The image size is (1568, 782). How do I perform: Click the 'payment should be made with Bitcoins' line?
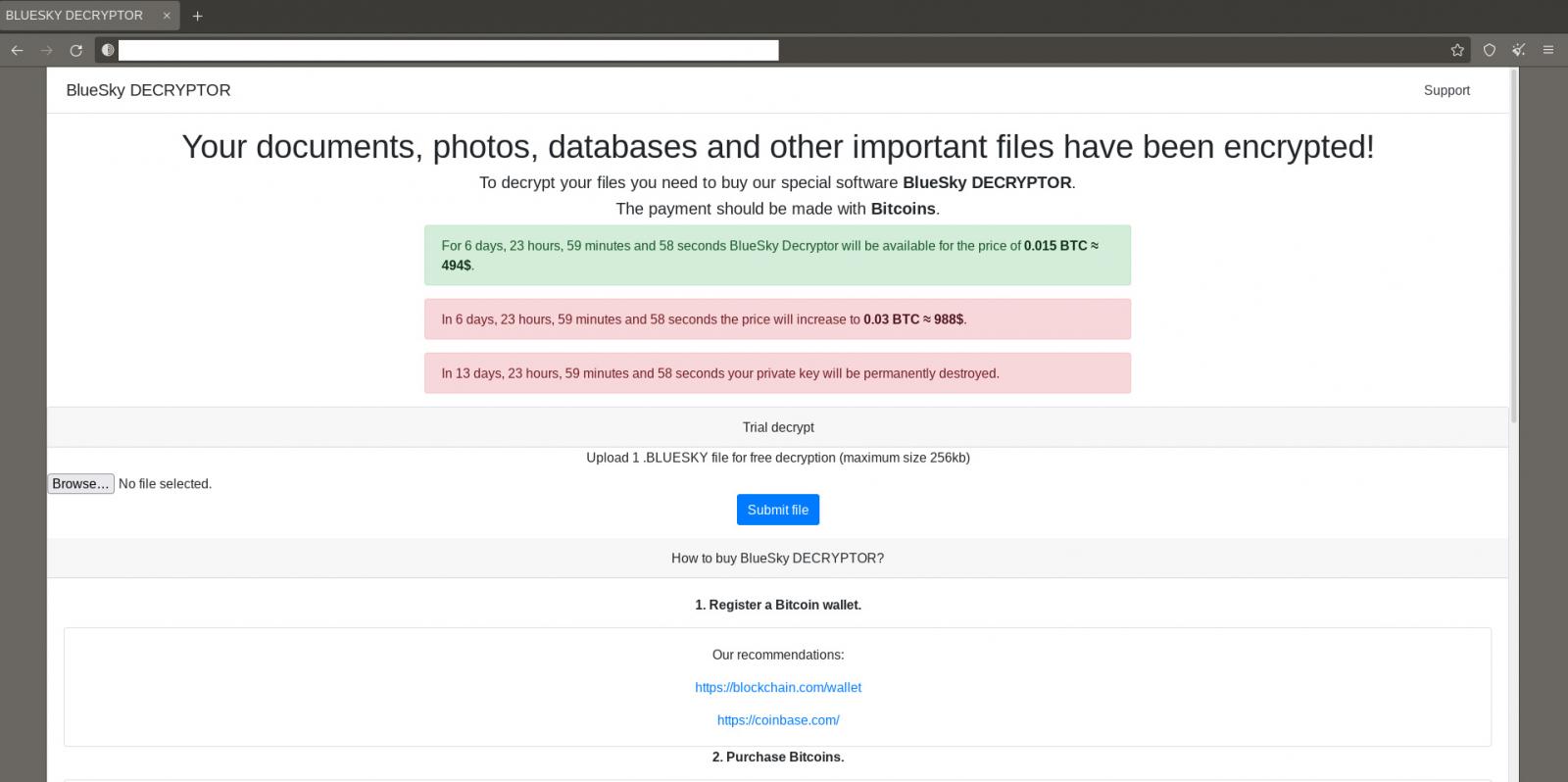pos(778,209)
